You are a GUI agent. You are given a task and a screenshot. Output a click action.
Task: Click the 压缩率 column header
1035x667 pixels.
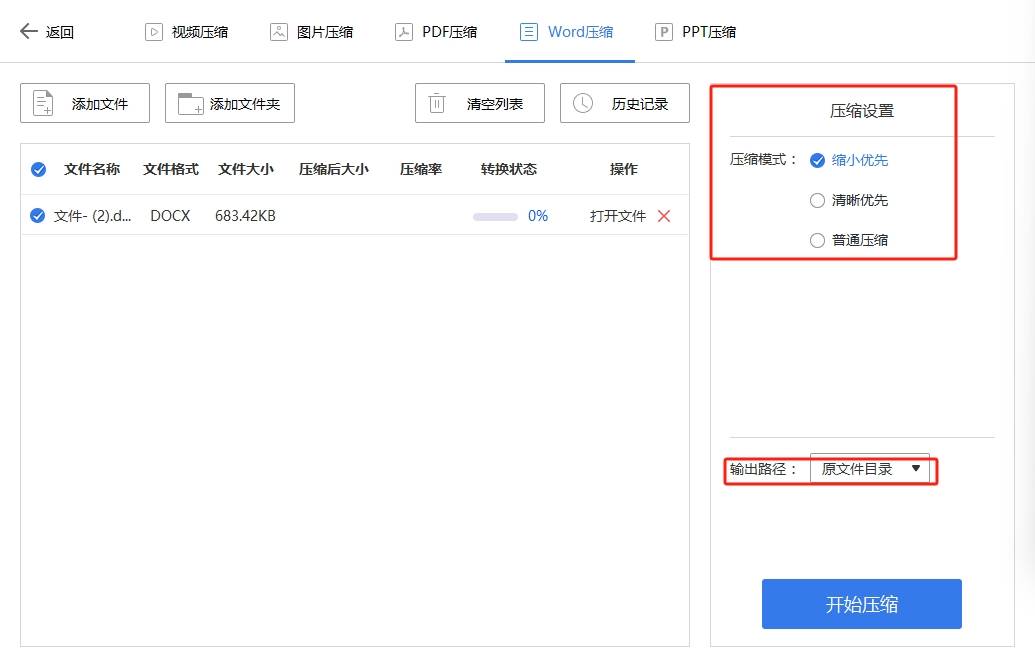tap(420, 169)
